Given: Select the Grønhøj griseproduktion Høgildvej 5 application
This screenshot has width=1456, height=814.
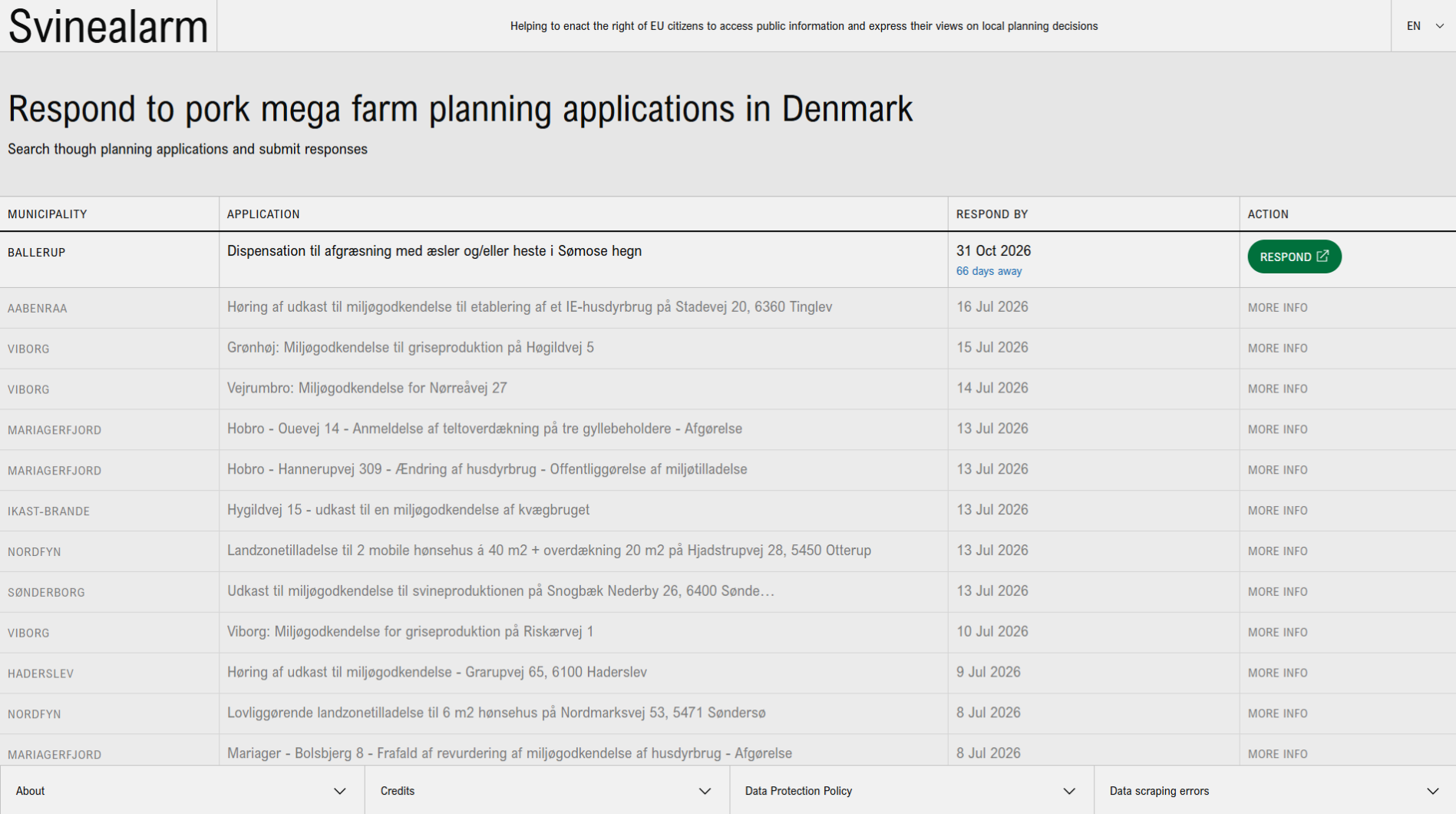Looking at the screenshot, I should [411, 348].
